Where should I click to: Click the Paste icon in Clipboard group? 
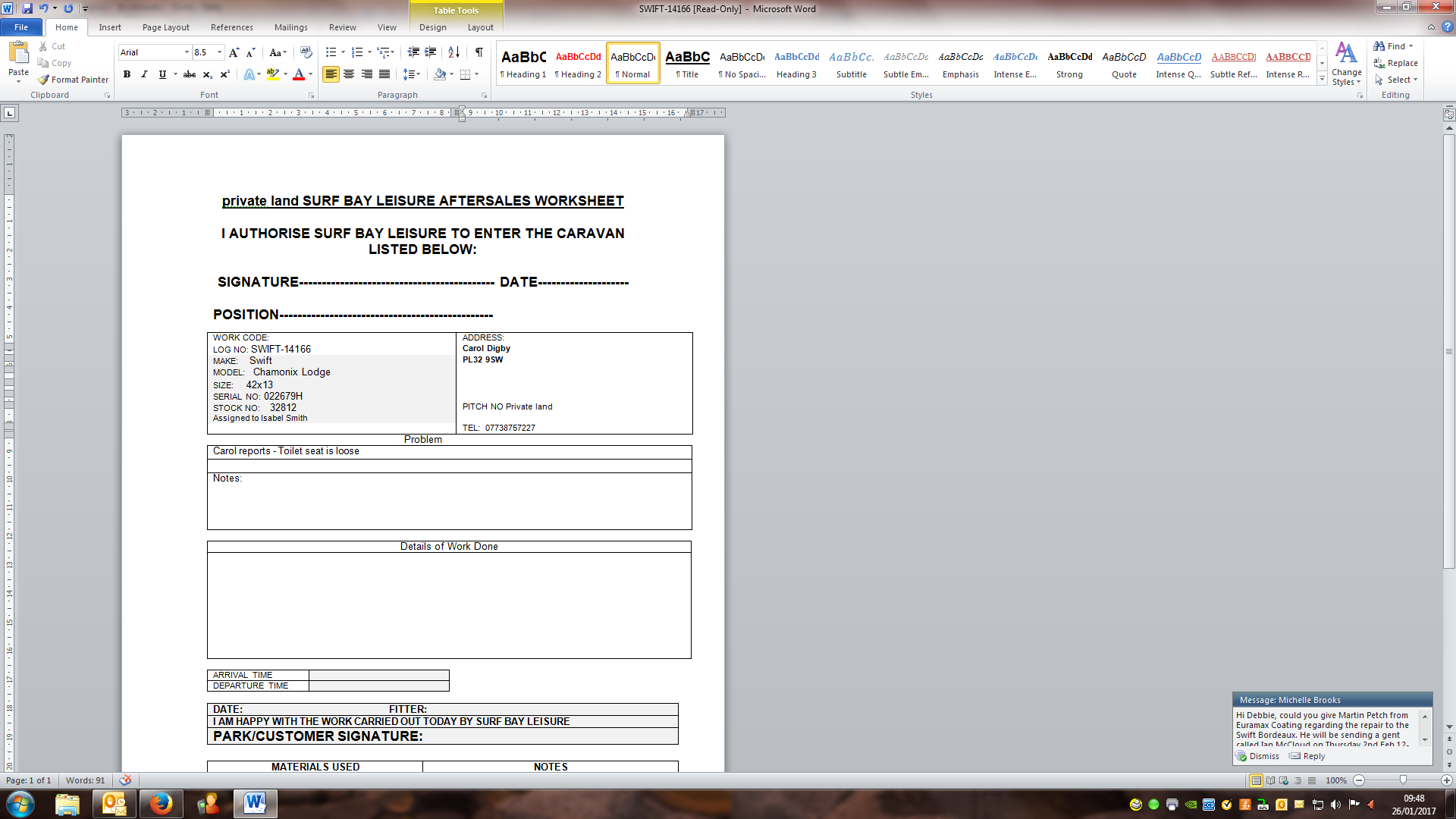coord(18,55)
